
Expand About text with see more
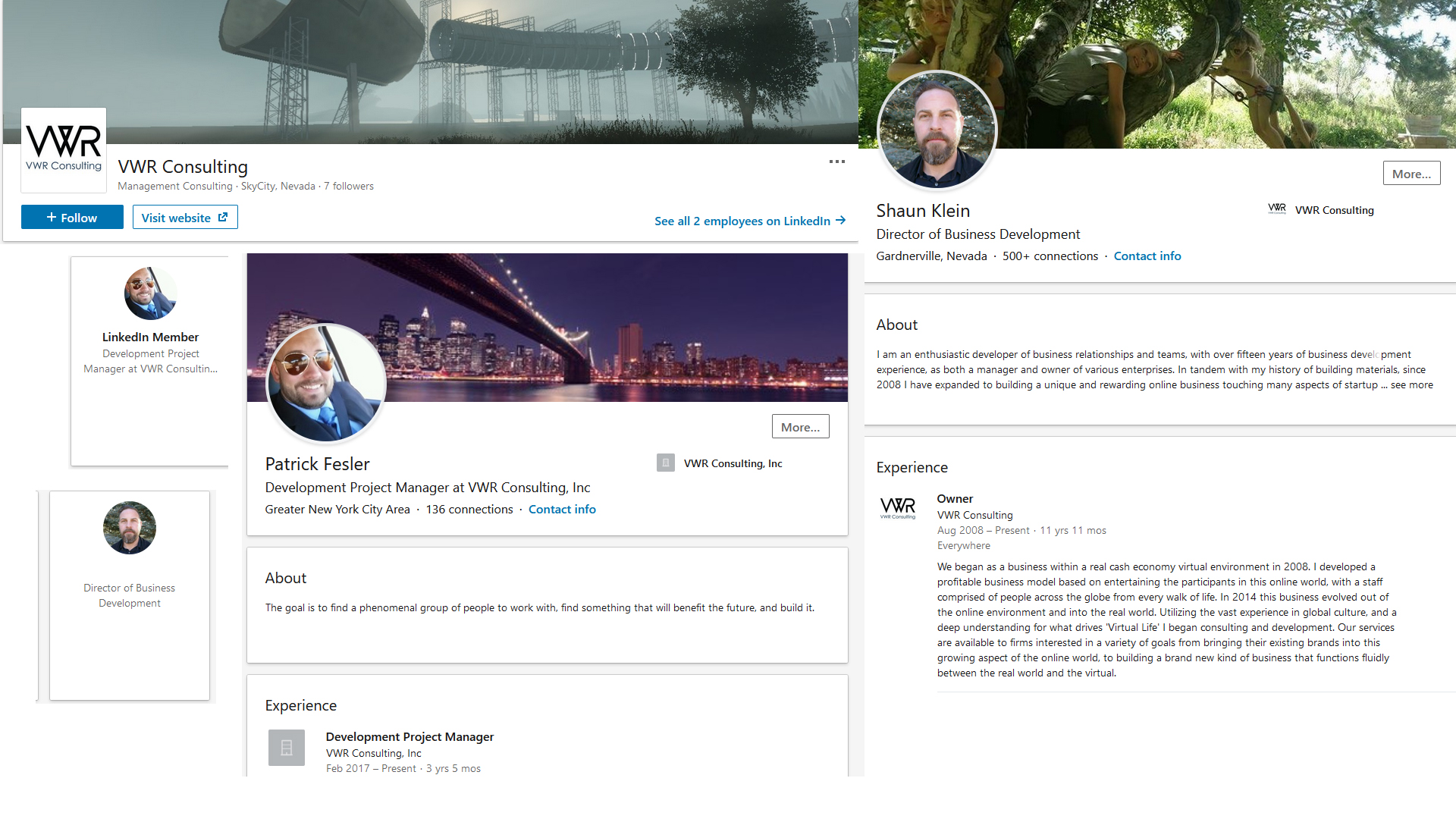1411,385
